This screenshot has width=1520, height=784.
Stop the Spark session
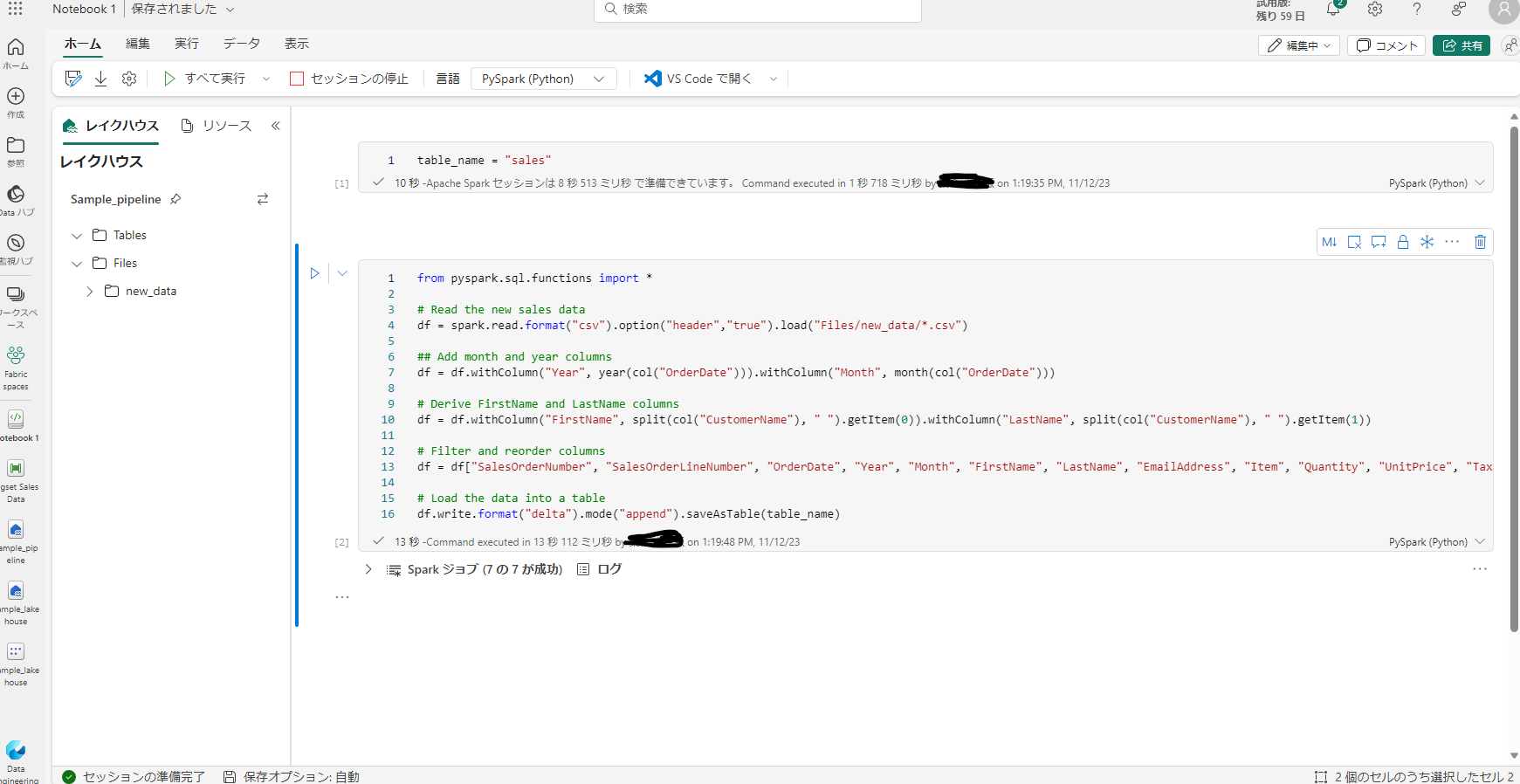(x=349, y=79)
